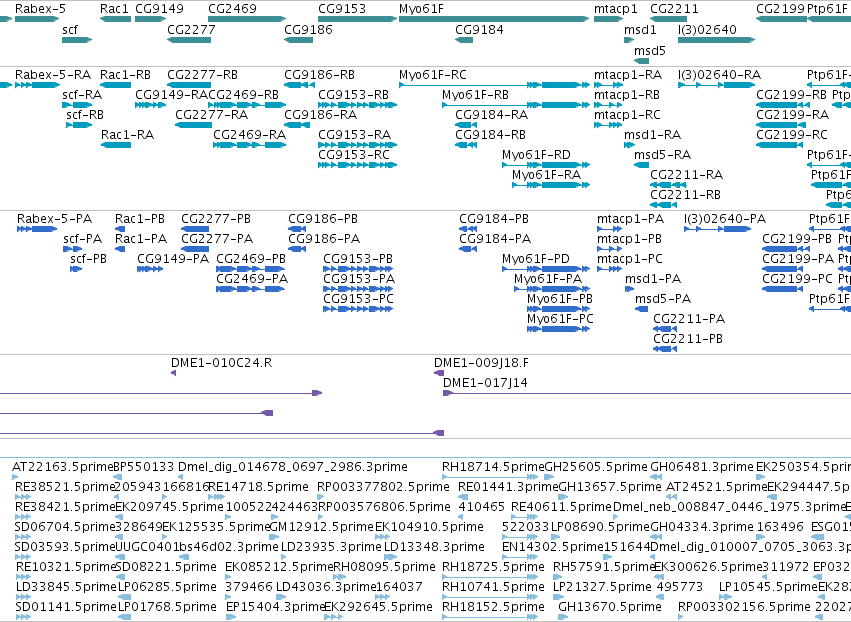
Task: Select the CG9184-RA transcript label
Action: [x=492, y=115]
